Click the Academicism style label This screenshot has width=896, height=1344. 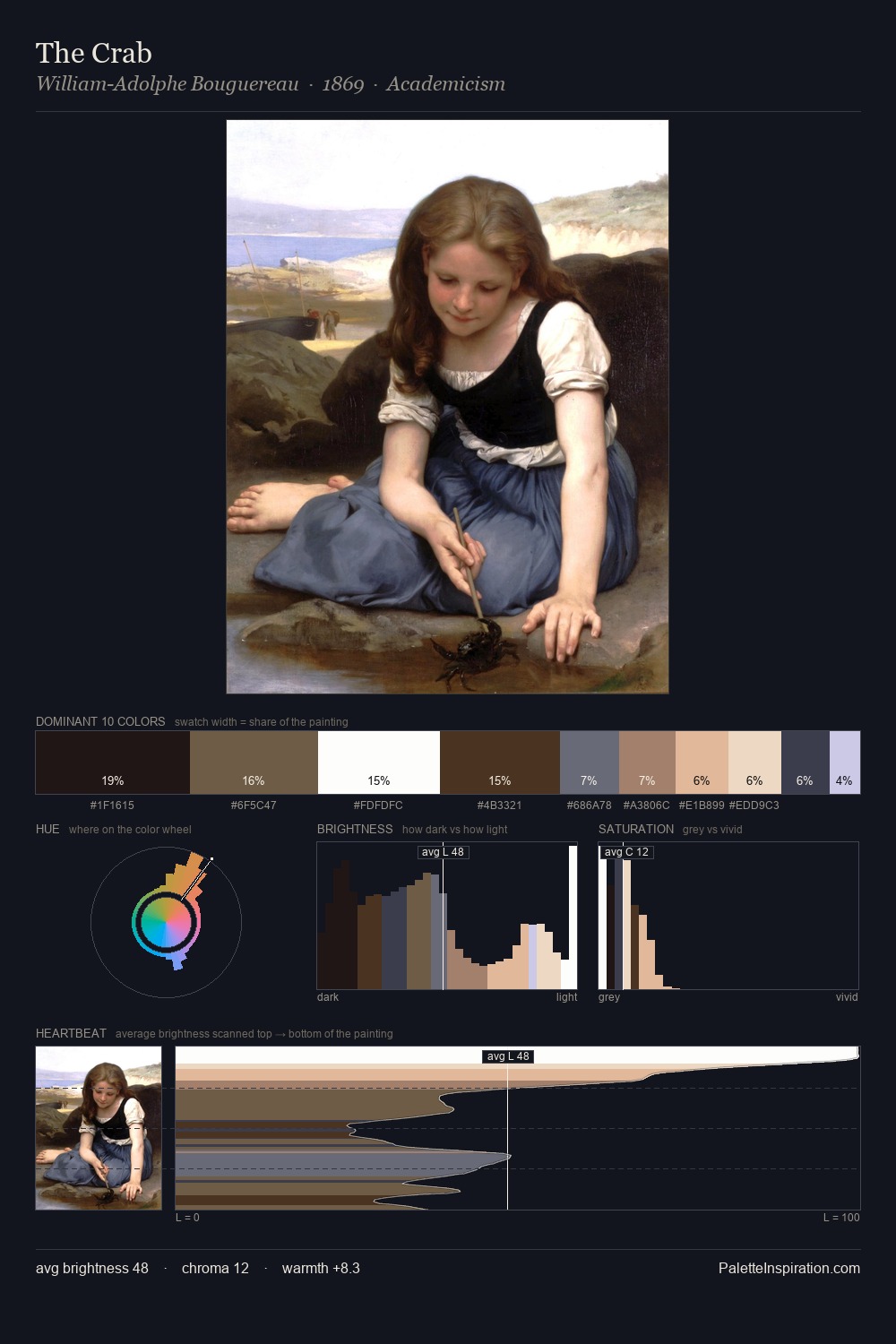(x=446, y=84)
